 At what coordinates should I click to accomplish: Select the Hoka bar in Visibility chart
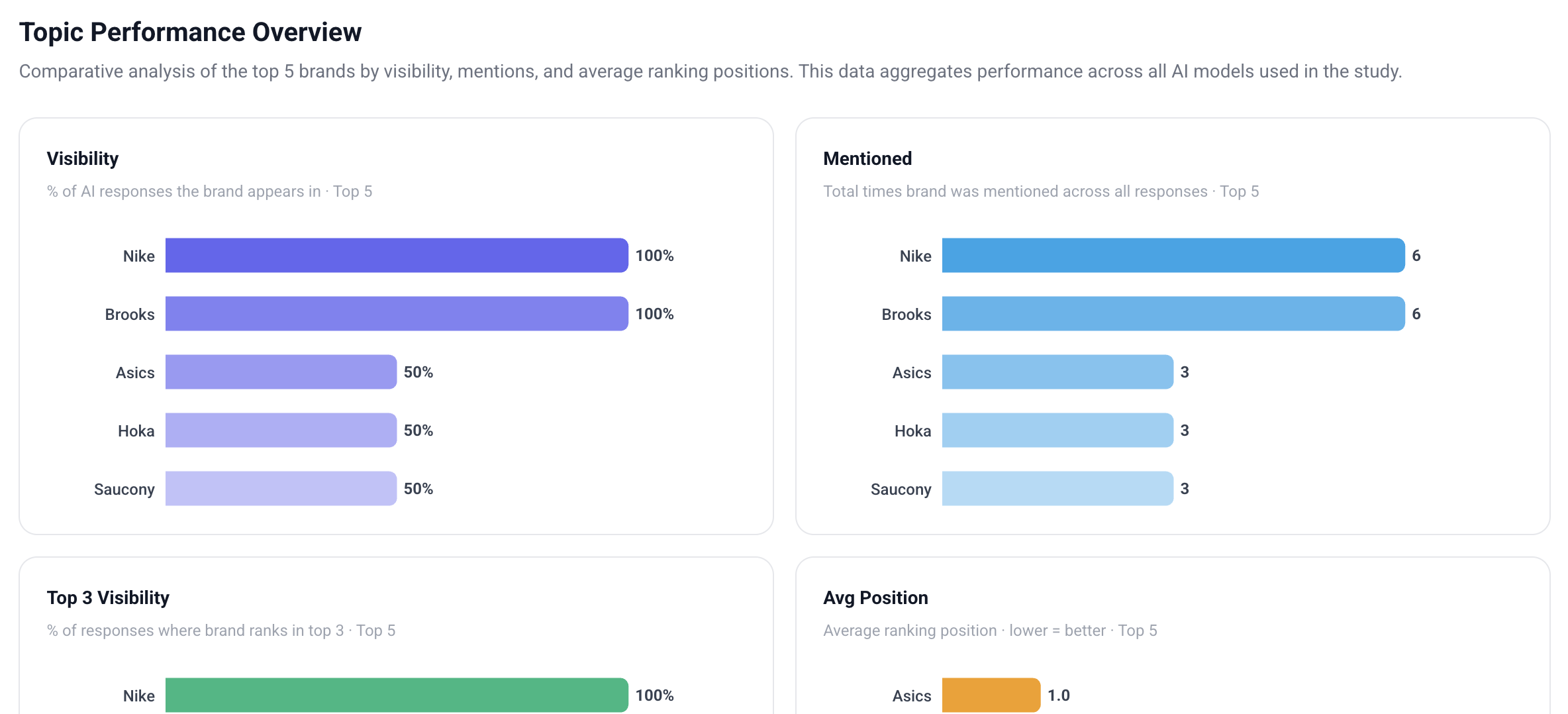pos(281,431)
